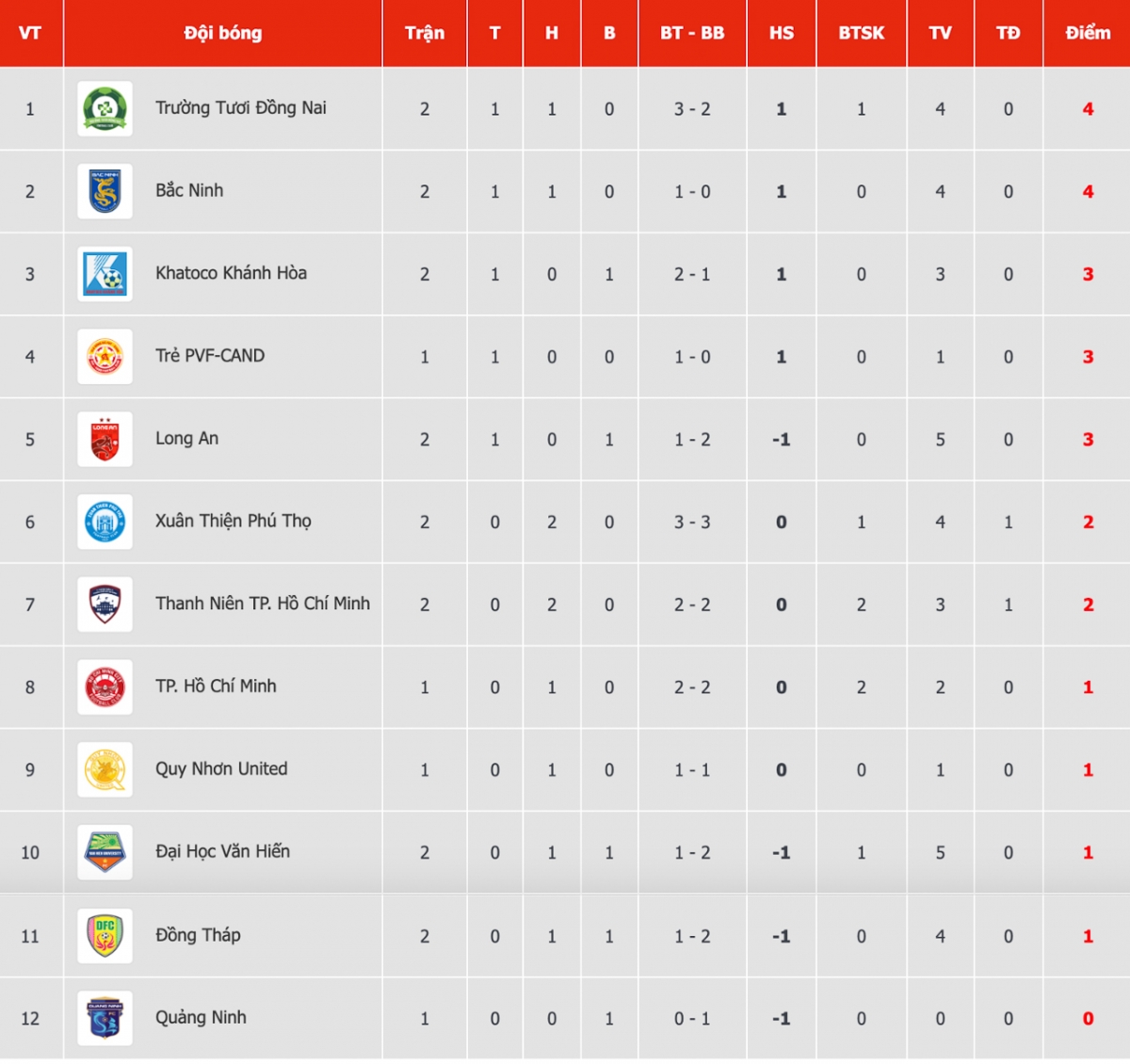Click the Thanh Niên TP. Hồ Chí Minh crest

click(105, 605)
